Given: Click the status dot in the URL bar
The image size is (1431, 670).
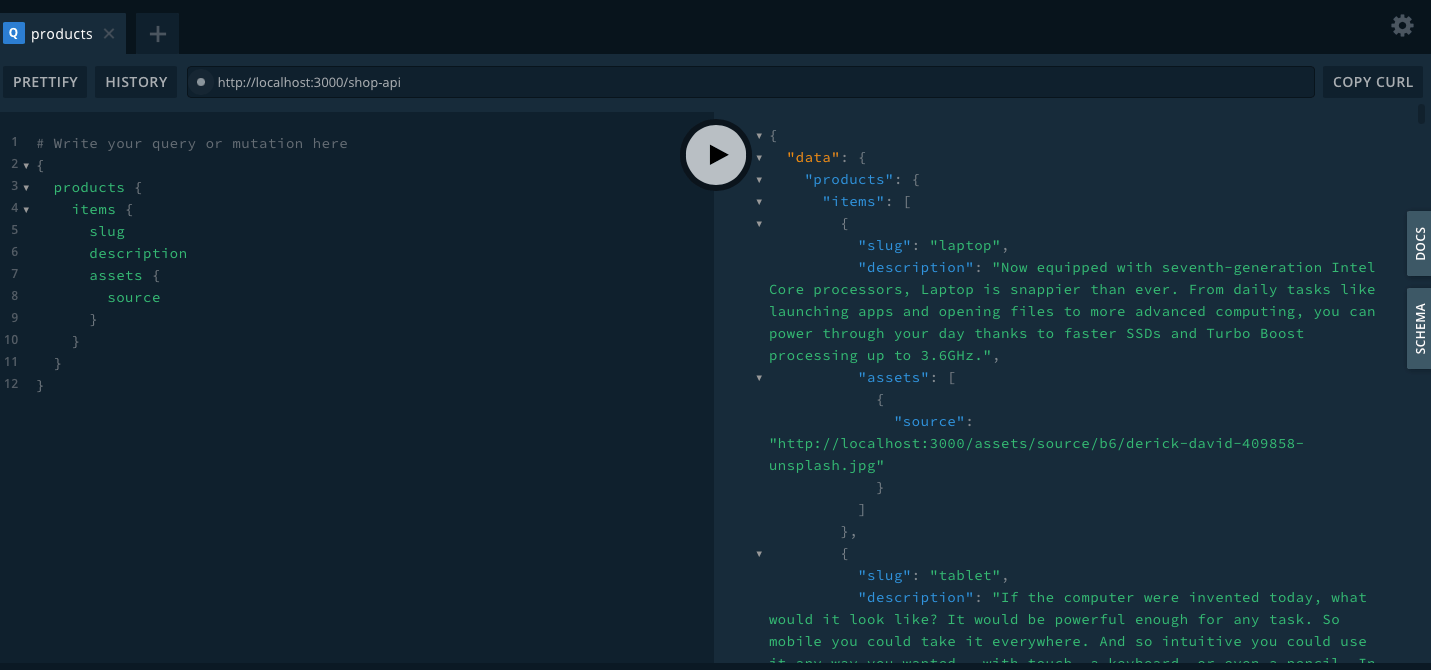Looking at the screenshot, I should pyautogui.click(x=201, y=82).
